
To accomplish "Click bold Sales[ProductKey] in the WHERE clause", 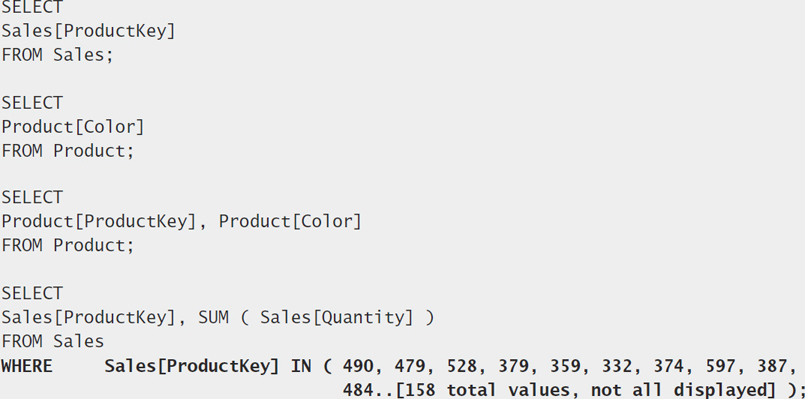I will [192, 366].
